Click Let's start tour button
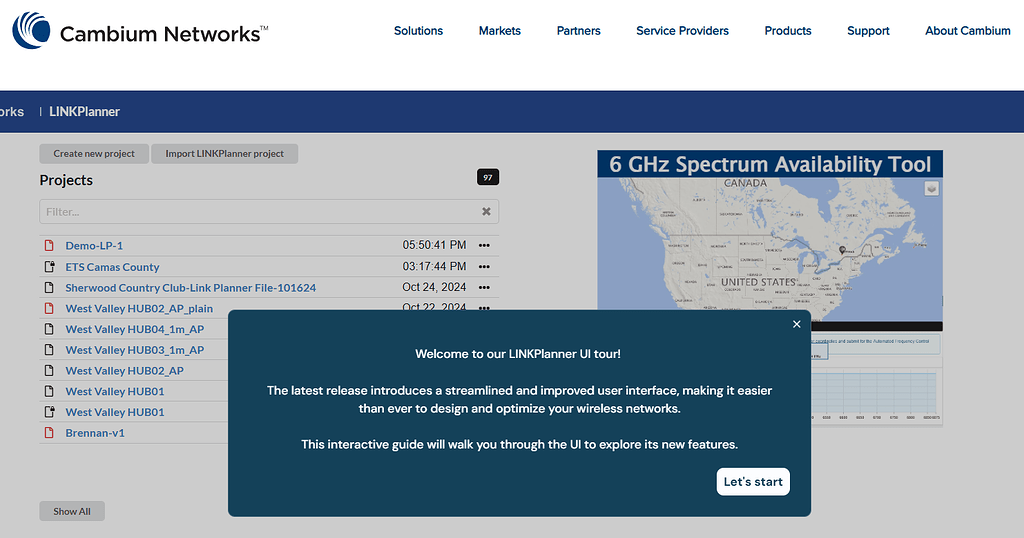Screen dimensions: 1024x538 (753, 482)
